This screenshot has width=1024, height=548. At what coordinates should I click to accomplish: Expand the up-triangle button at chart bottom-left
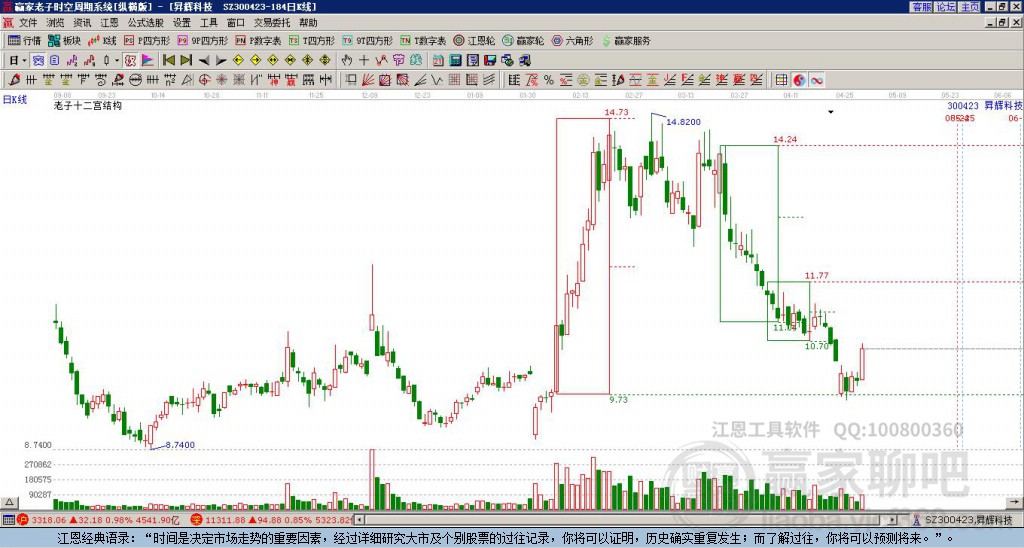(x=8, y=502)
